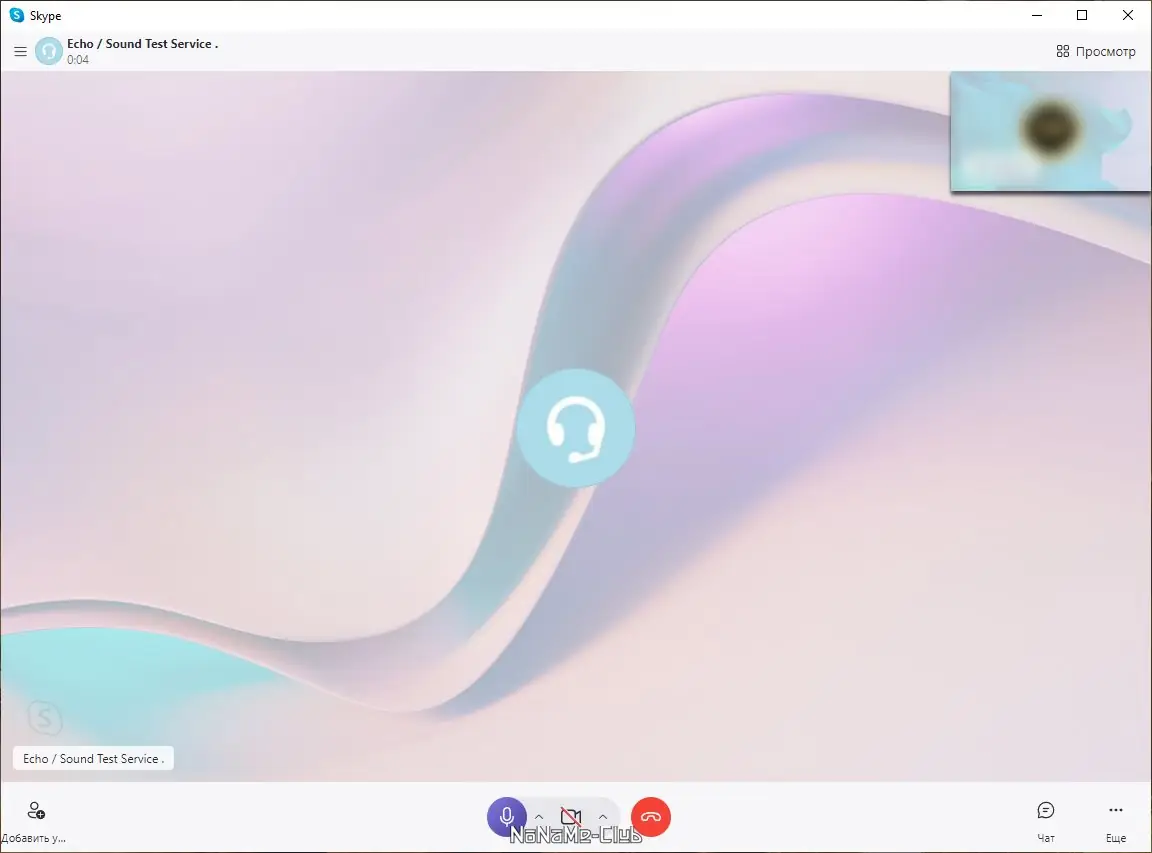Minimize the Skype window
Screen dimensions: 1152x853
tap(1037, 15)
